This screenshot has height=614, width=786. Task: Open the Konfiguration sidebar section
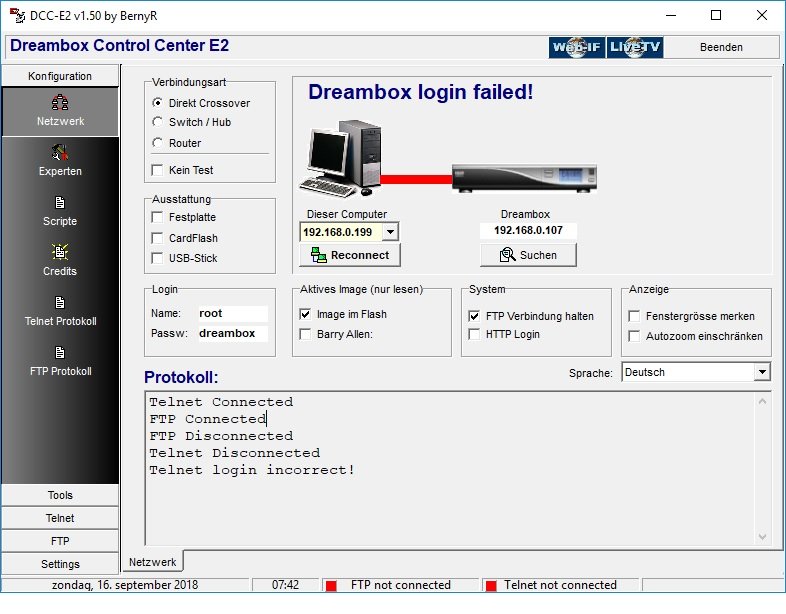pyautogui.click(x=60, y=76)
